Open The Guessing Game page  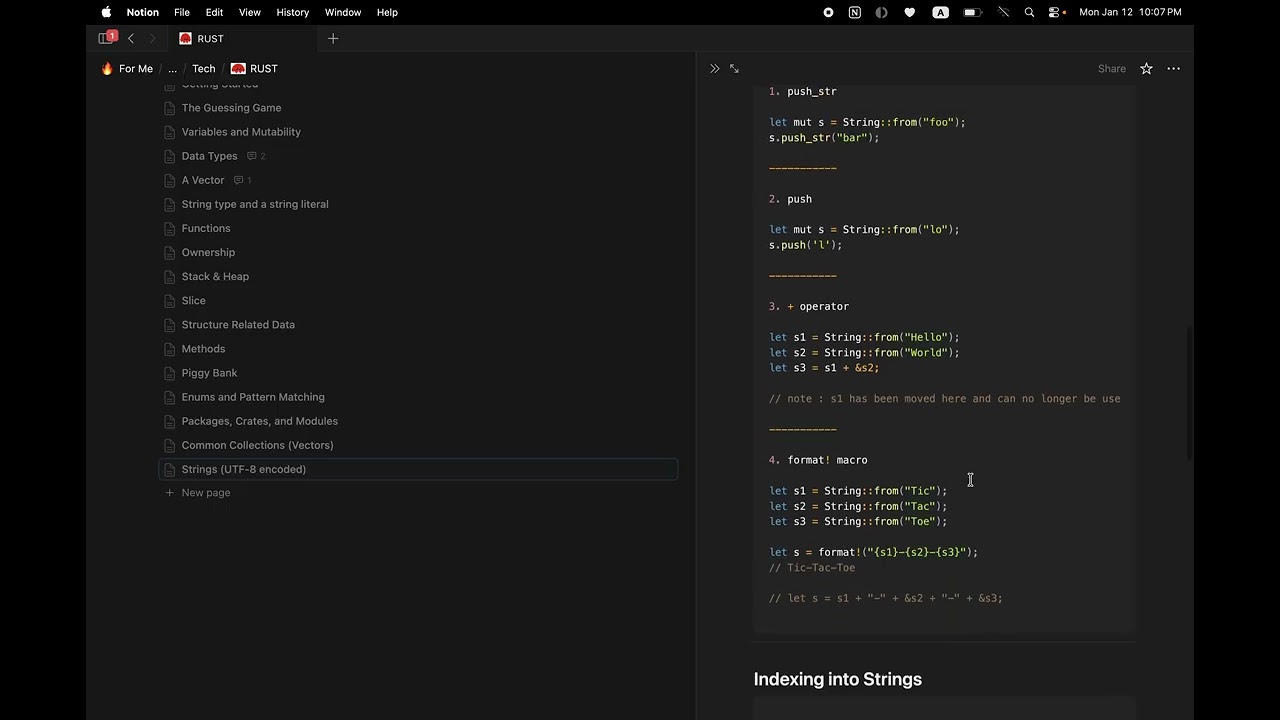231,108
